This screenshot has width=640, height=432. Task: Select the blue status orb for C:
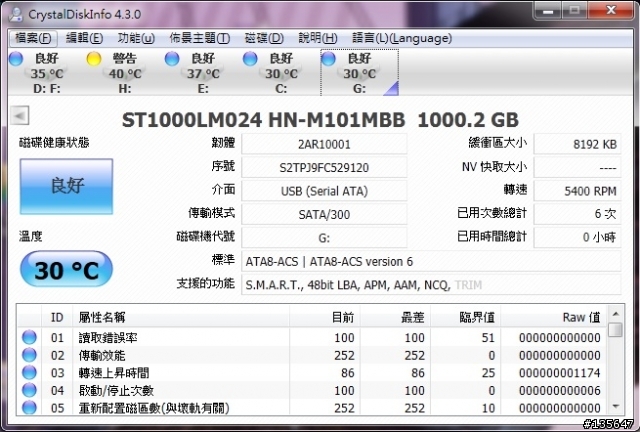[x=250, y=59]
